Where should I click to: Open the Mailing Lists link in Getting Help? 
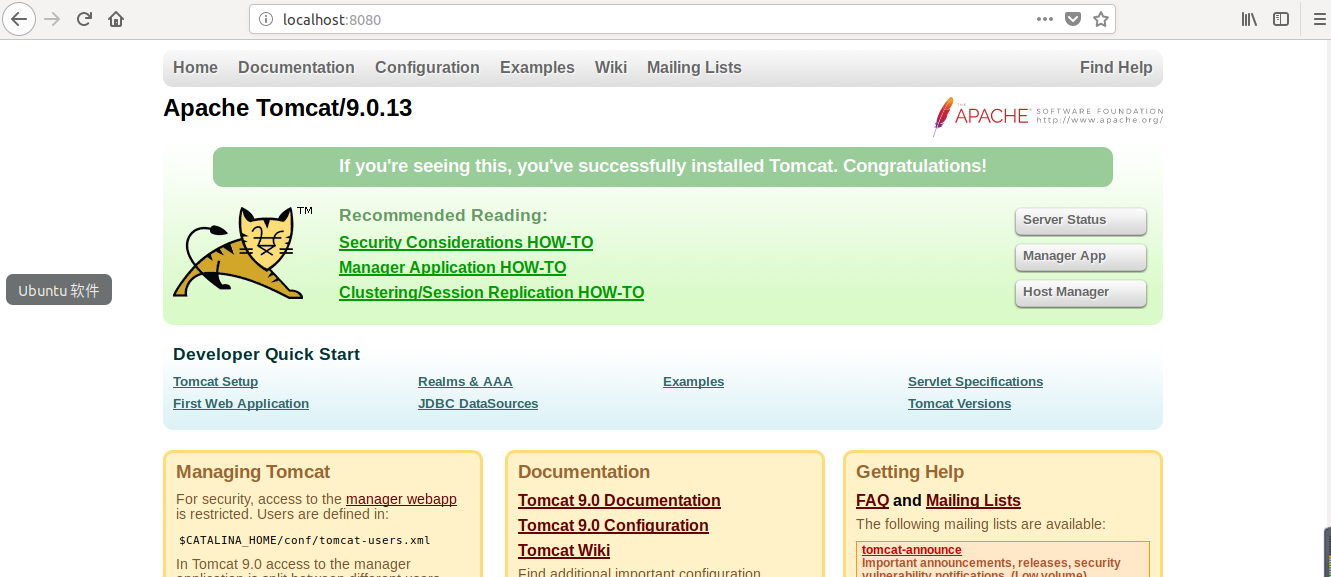click(x=973, y=501)
